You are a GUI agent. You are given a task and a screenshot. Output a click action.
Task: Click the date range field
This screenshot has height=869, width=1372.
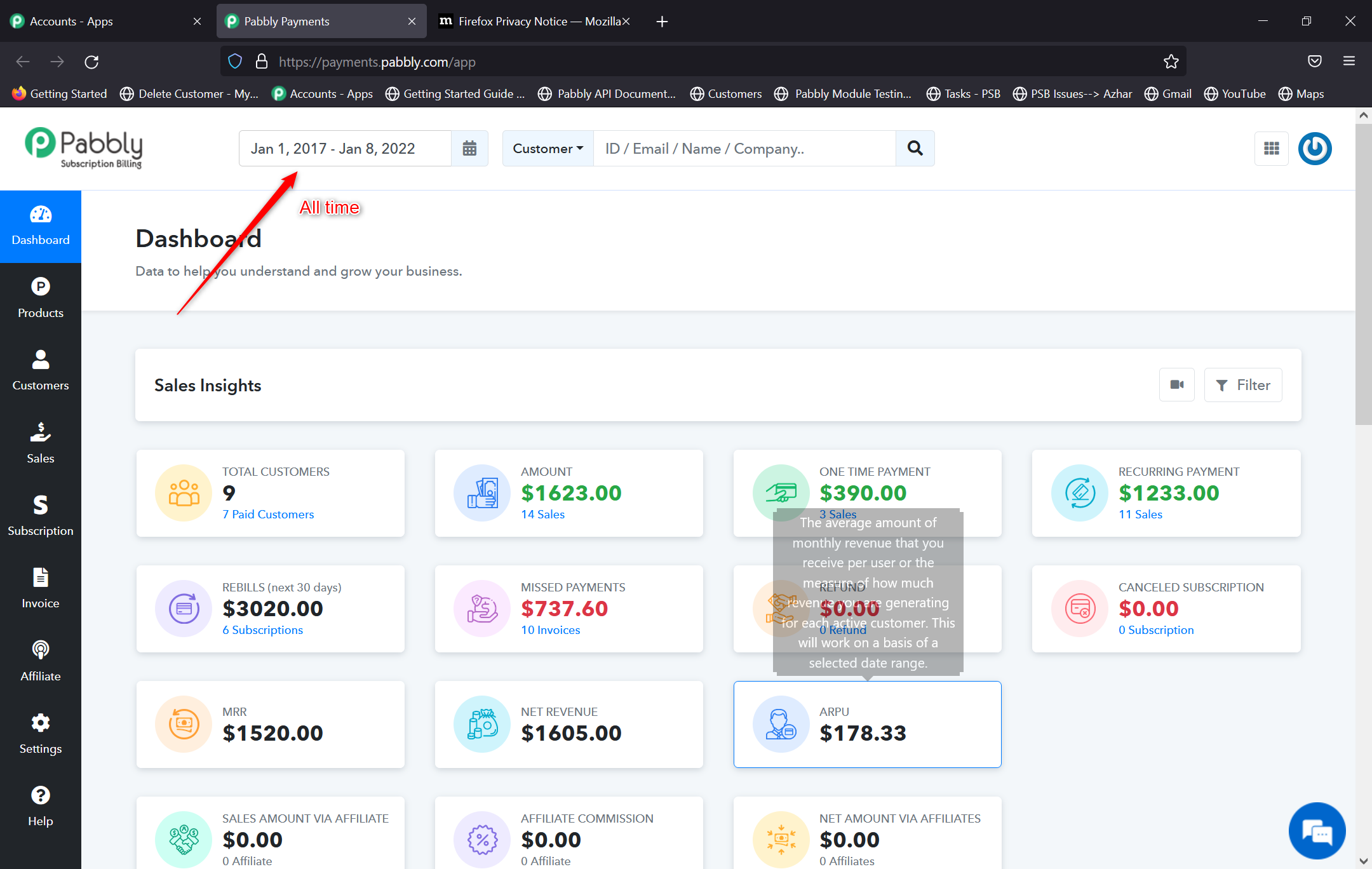345,149
